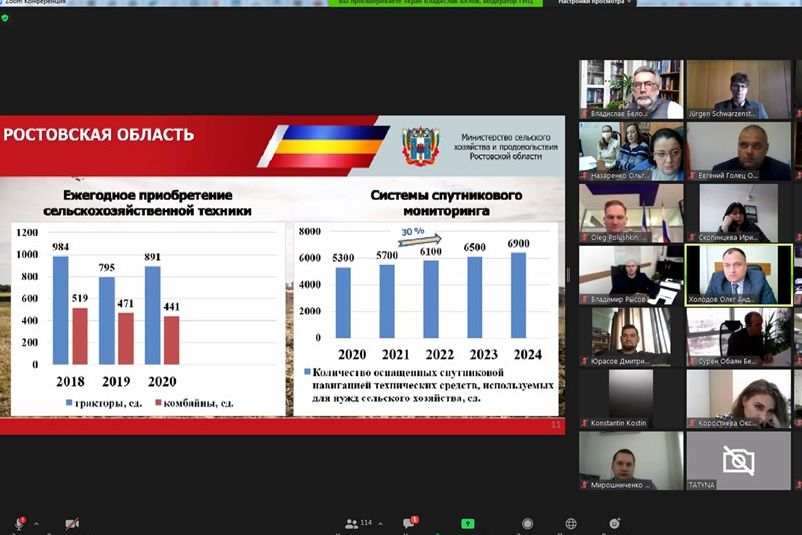Open audio options arrow beside microphone
Image resolution: width=802 pixels, height=535 pixels.
click(x=36, y=524)
